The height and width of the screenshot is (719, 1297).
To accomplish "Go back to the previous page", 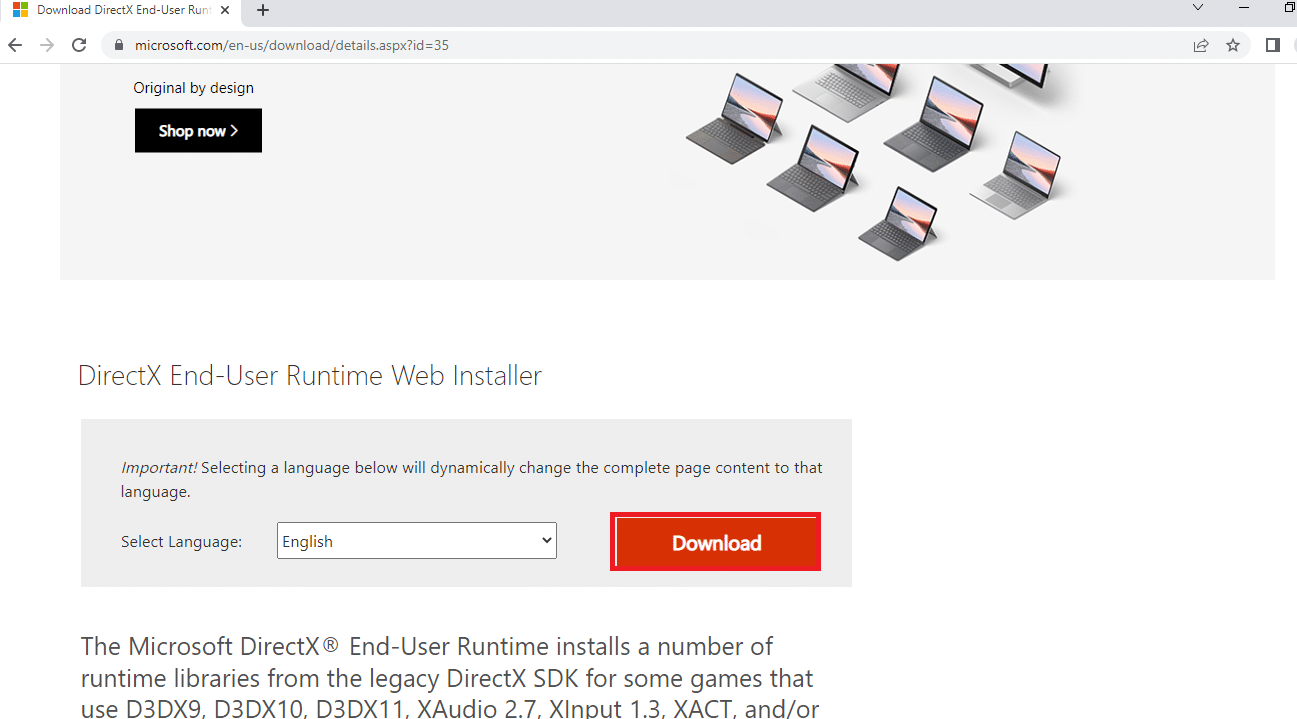I will 15,45.
